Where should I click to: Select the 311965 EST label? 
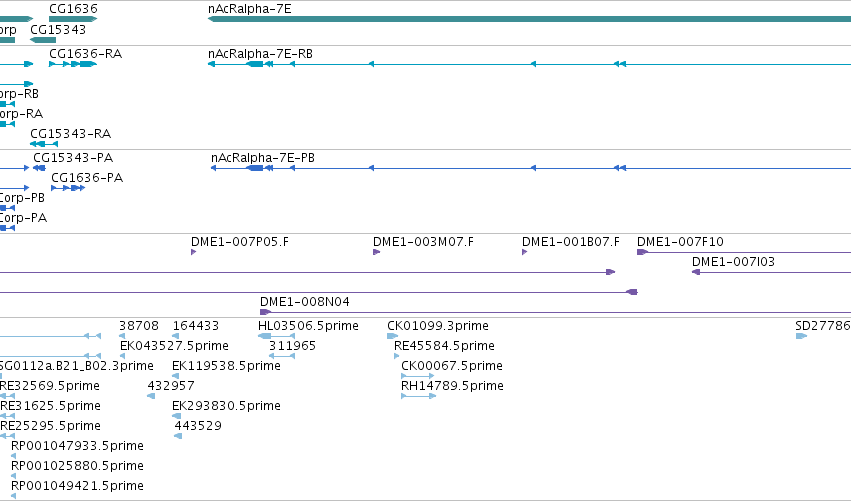[293, 346]
